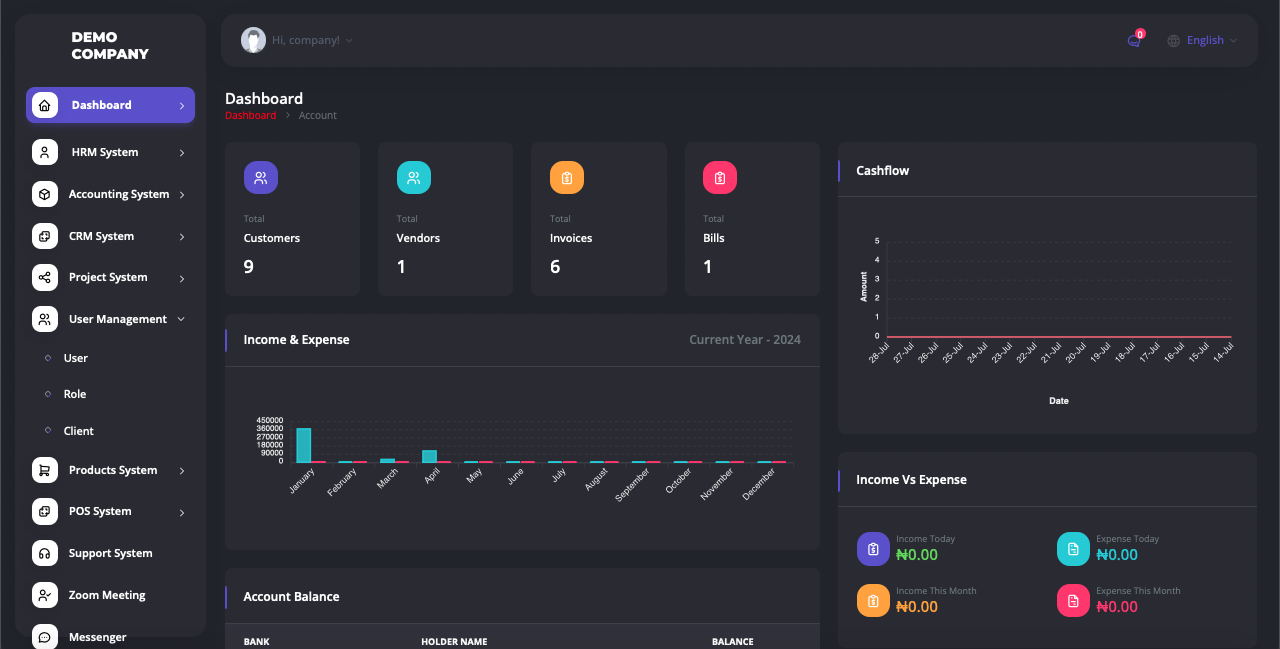Select Role under User Management
Viewport: 1280px width, 649px height.
pos(75,394)
